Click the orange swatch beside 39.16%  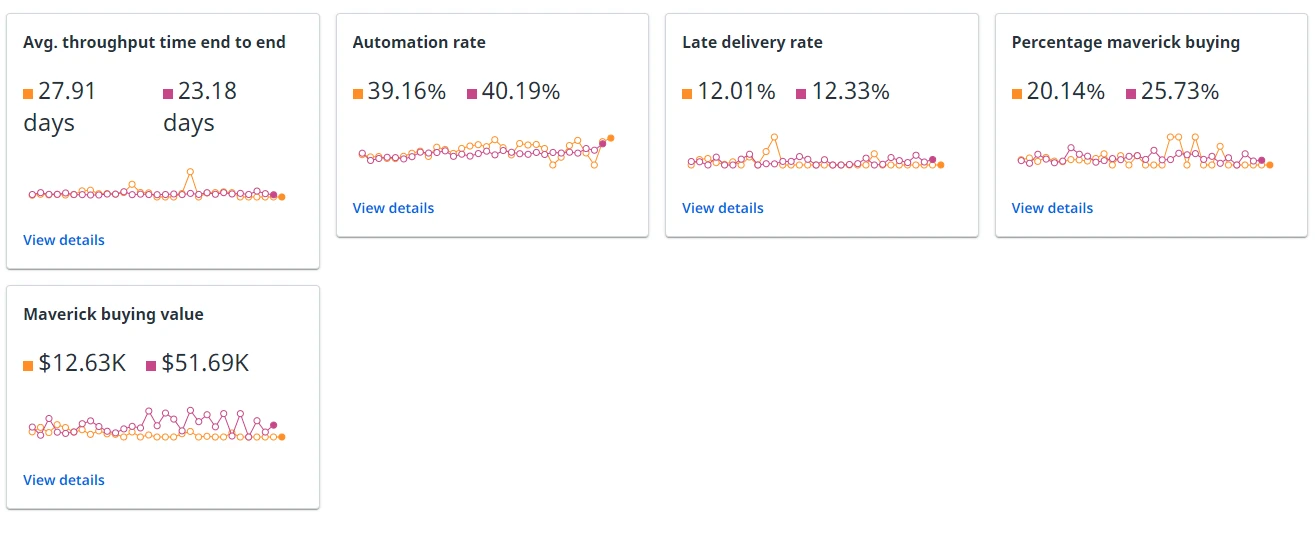tap(358, 94)
